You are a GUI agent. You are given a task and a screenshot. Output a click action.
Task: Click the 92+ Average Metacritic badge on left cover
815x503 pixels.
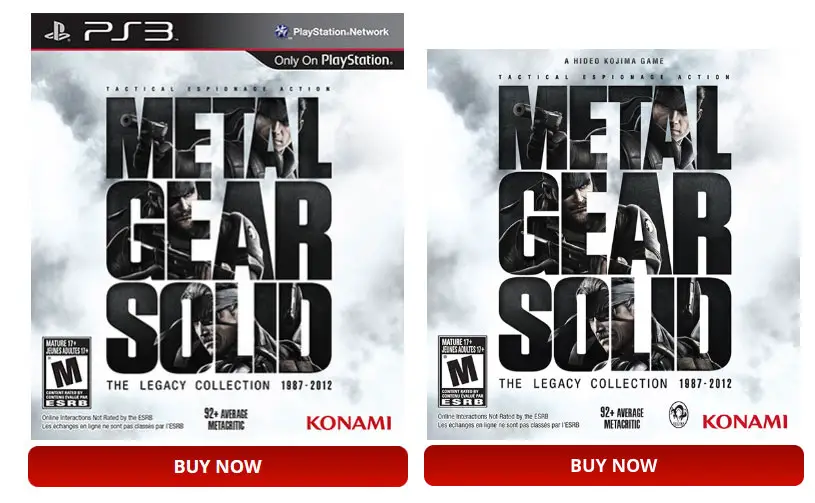225,420
